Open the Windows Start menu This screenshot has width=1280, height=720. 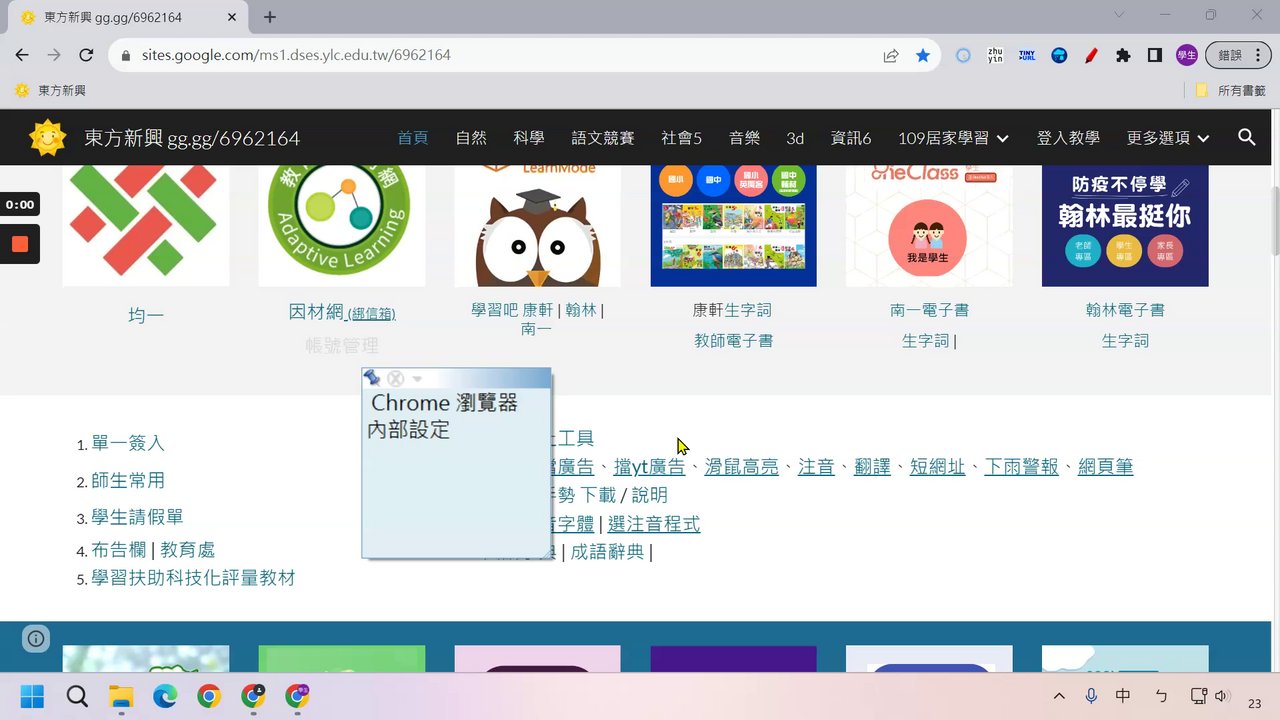[32, 697]
